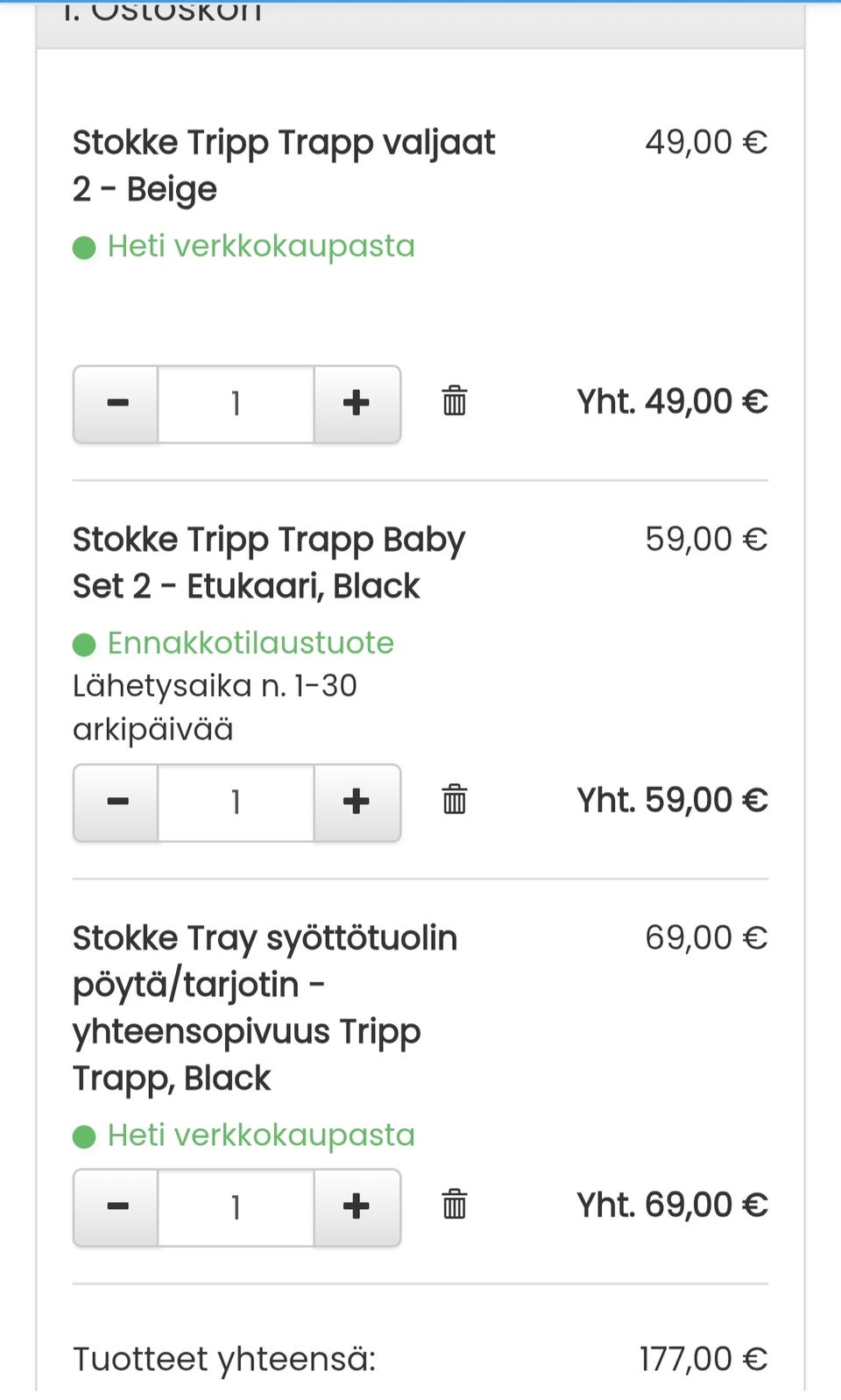
Task: Click quantity field for Baby Set 2
Action: point(236,803)
